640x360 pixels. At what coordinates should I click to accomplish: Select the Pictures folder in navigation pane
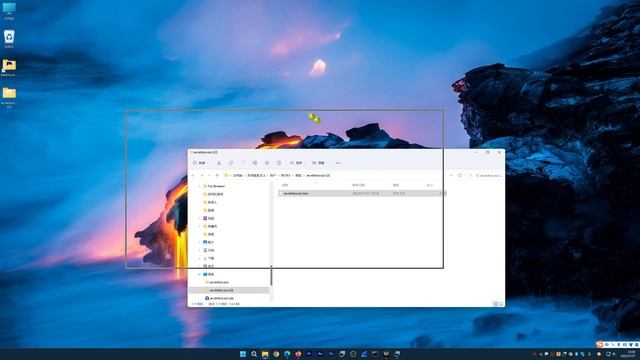tap(208, 242)
